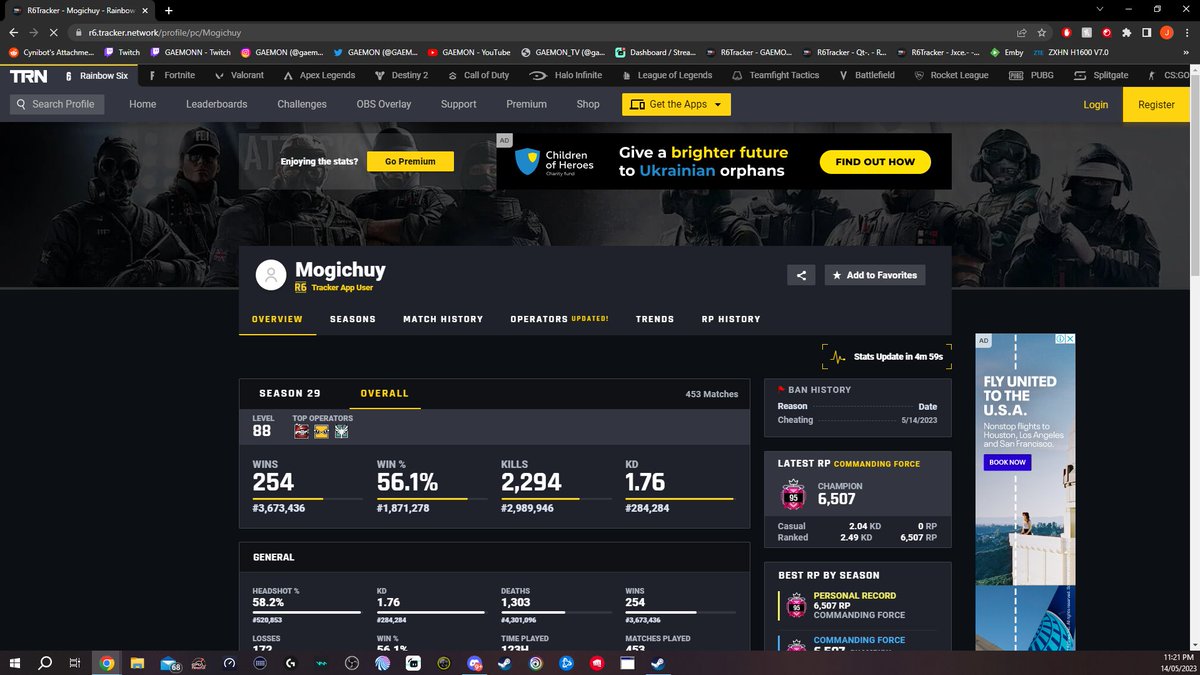Open the Emby bookmark
The height and width of the screenshot is (675, 1200).
point(1007,52)
